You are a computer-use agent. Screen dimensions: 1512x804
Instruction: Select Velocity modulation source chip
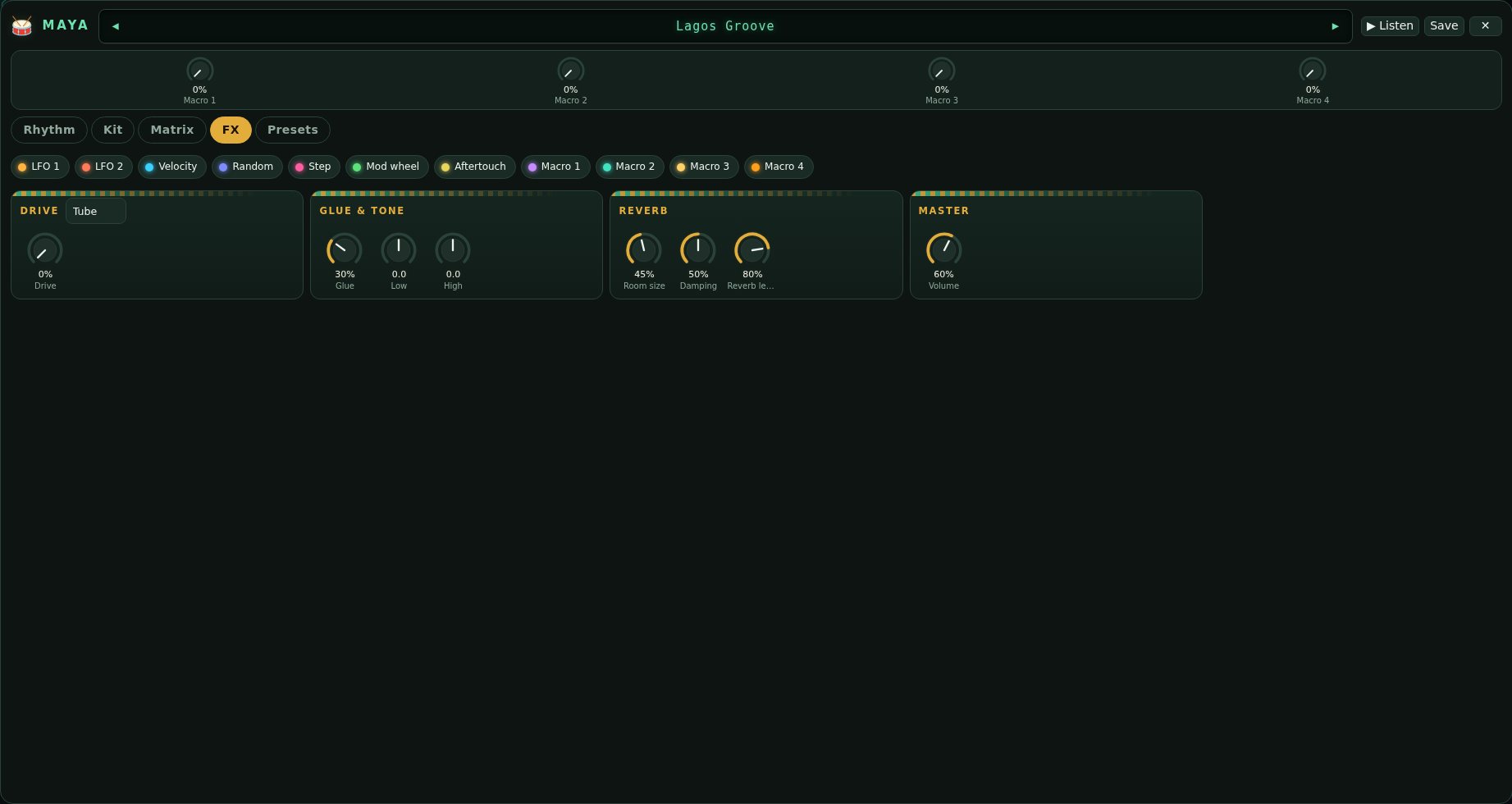coord(172,167)
